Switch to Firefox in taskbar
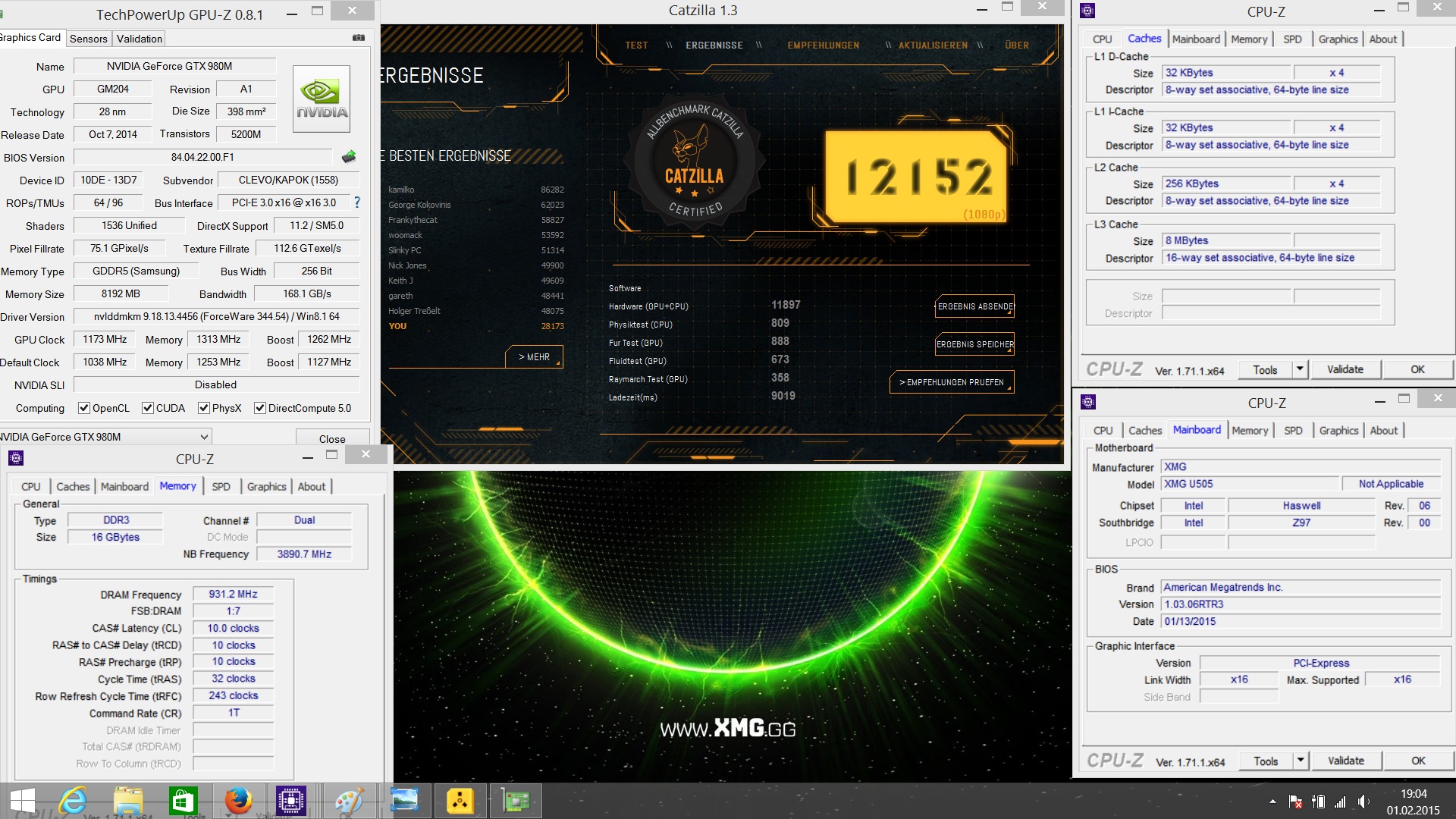 pos(237,801)
